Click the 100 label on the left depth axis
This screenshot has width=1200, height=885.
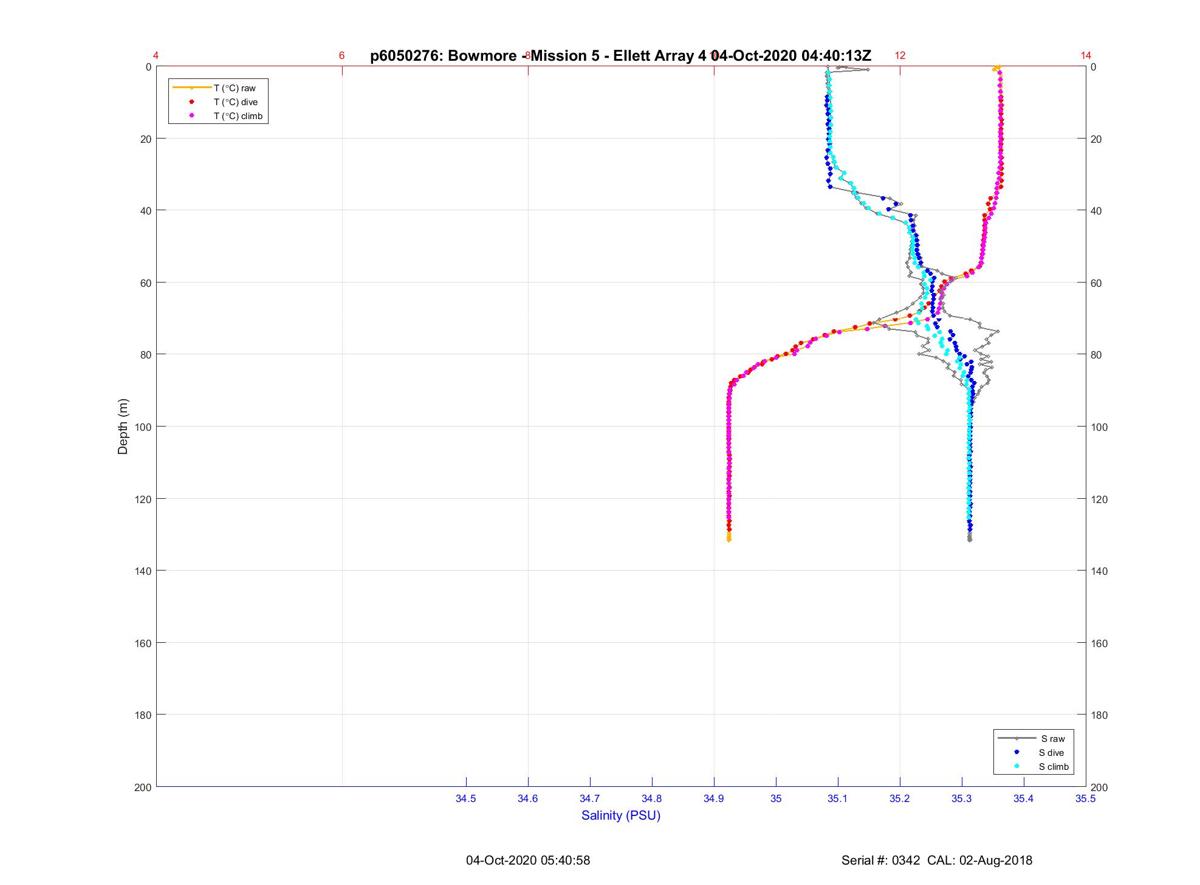click(142, 427)
